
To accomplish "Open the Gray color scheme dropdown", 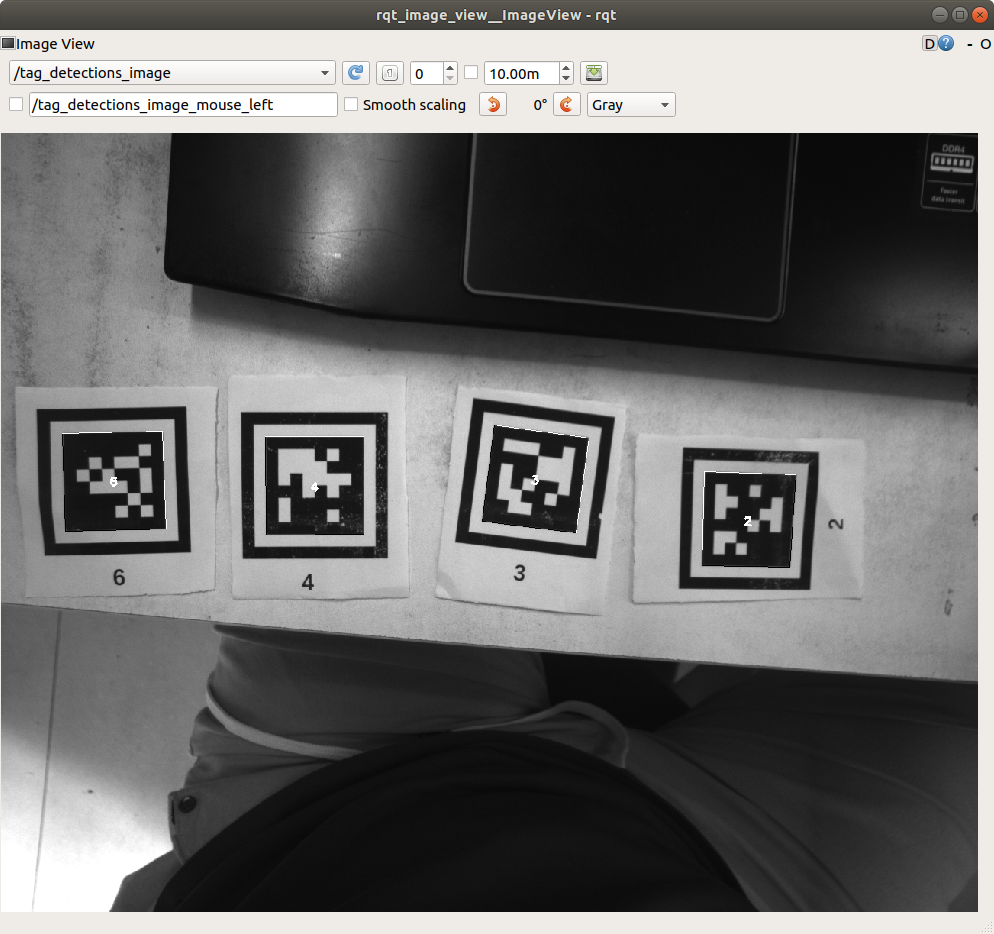I will 631,105.
